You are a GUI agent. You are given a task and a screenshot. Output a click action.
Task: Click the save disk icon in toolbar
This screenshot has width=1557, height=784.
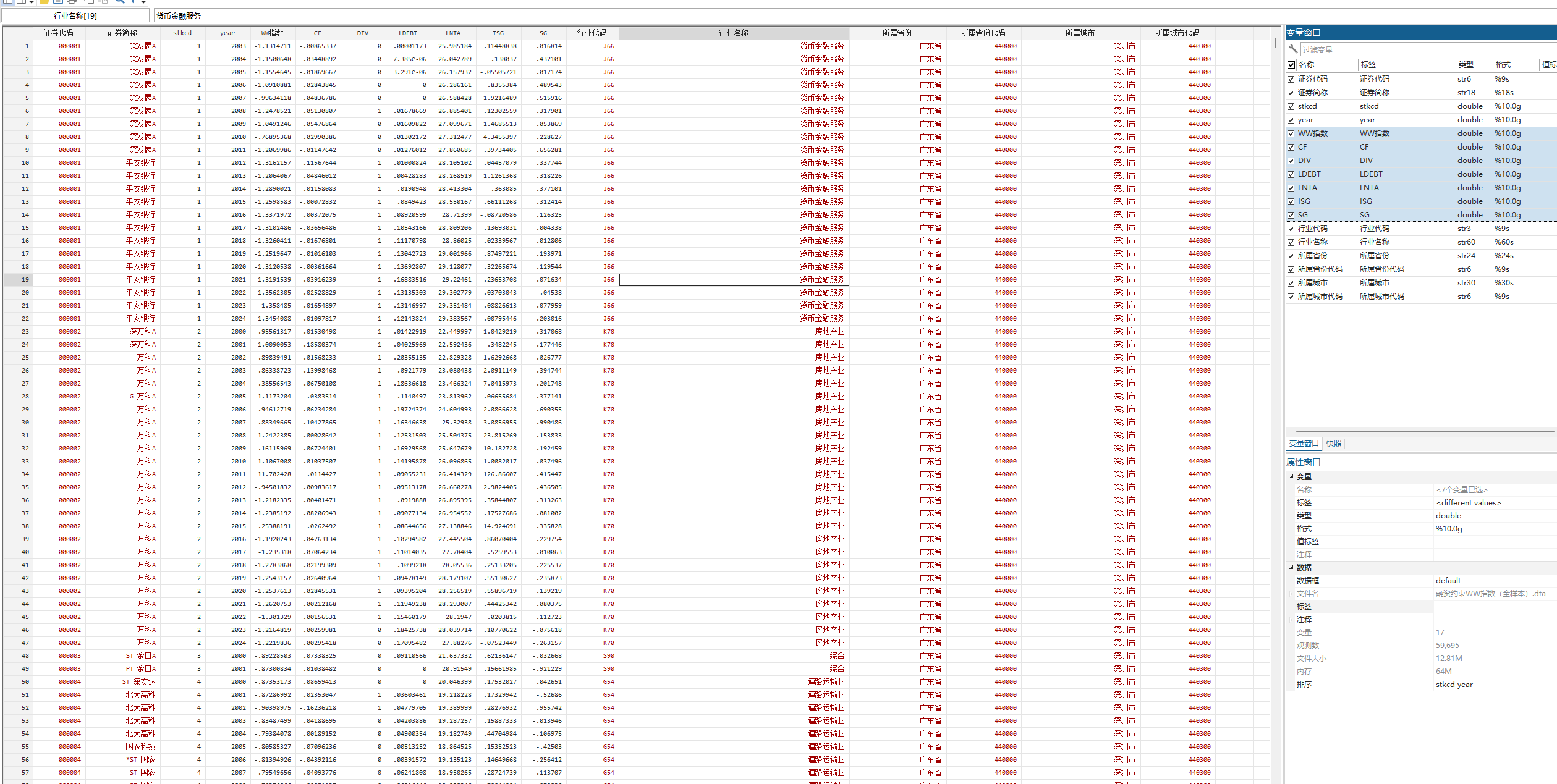(58, 1)
